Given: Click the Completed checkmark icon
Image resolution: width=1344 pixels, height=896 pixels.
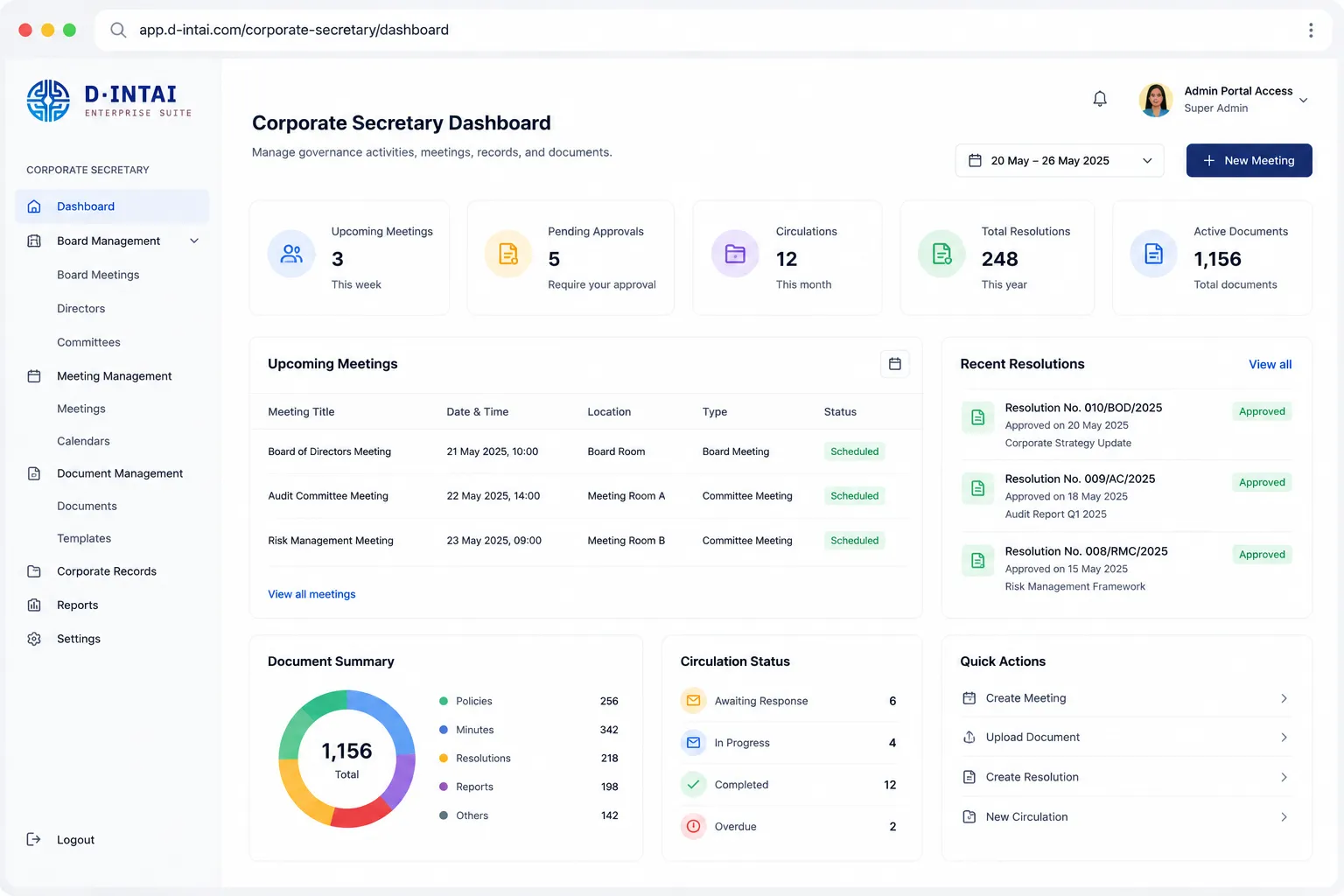Looking at the screenshot, I should (693, 785).
